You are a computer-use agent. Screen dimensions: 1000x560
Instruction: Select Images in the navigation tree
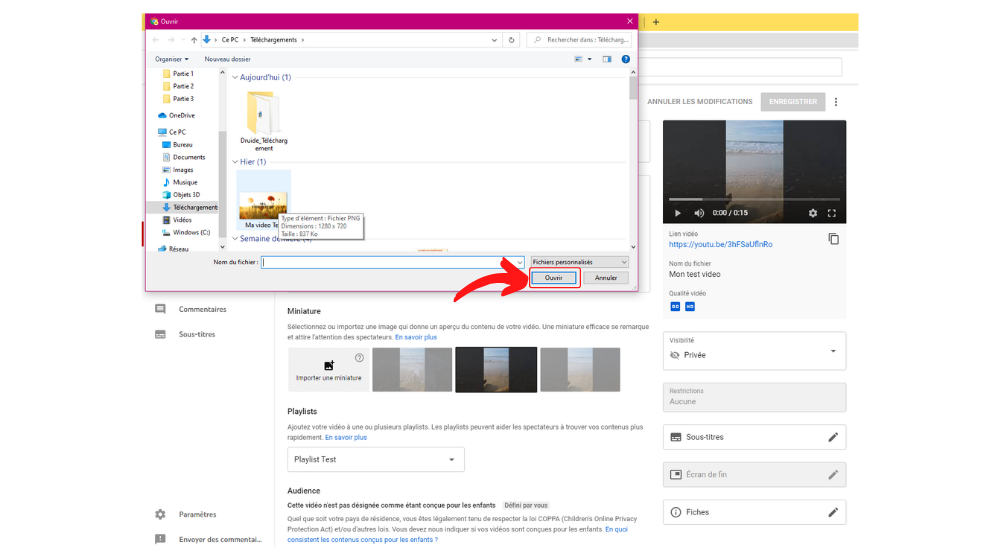(178, 170)
